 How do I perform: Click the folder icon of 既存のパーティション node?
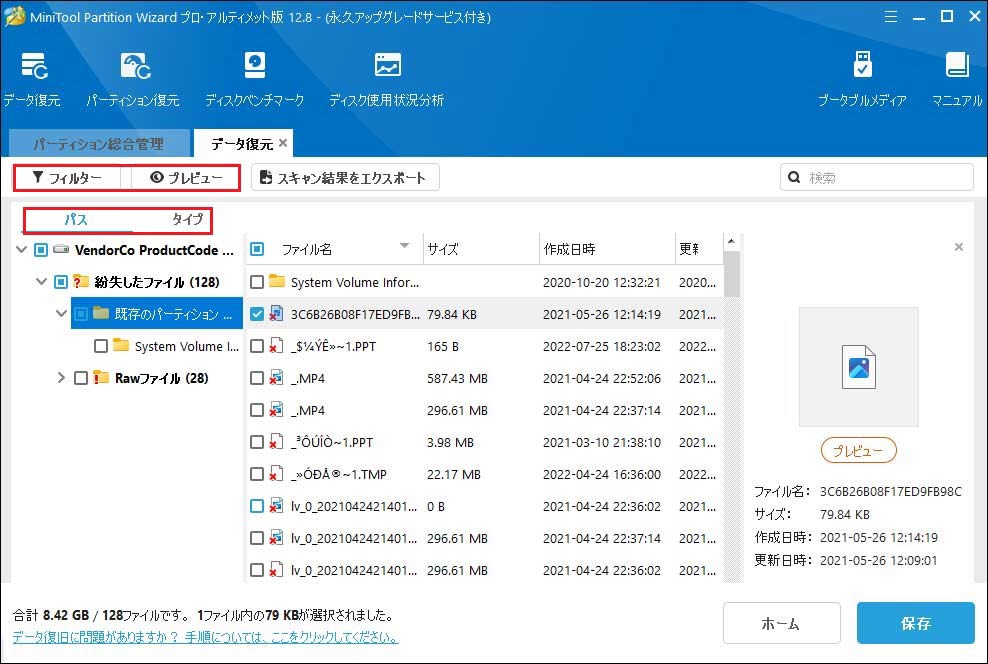101,313
